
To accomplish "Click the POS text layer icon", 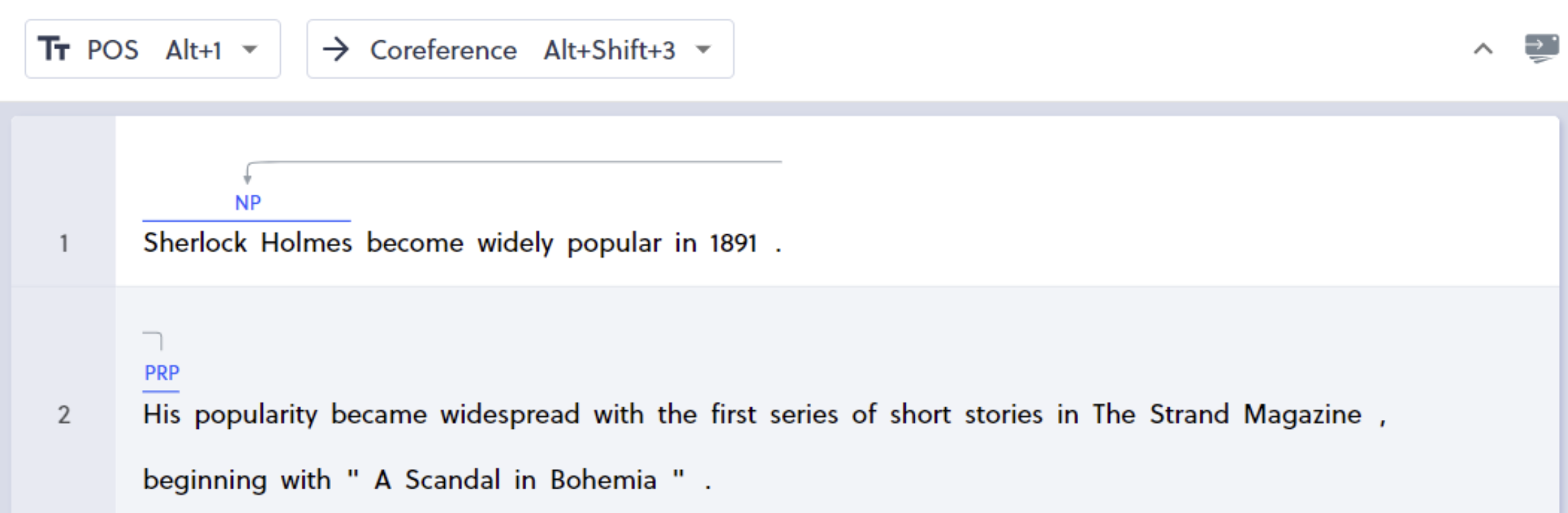I will tap(54, 49).
